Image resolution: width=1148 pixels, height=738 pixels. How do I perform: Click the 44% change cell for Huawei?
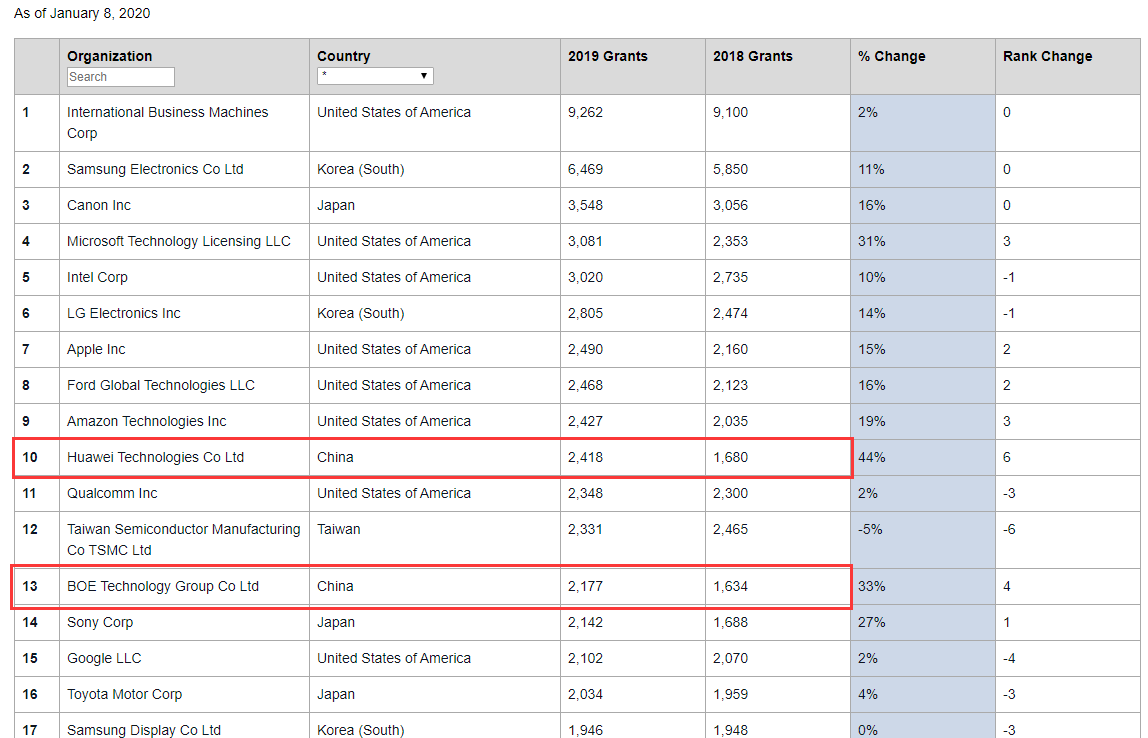(x=872, y=457)
